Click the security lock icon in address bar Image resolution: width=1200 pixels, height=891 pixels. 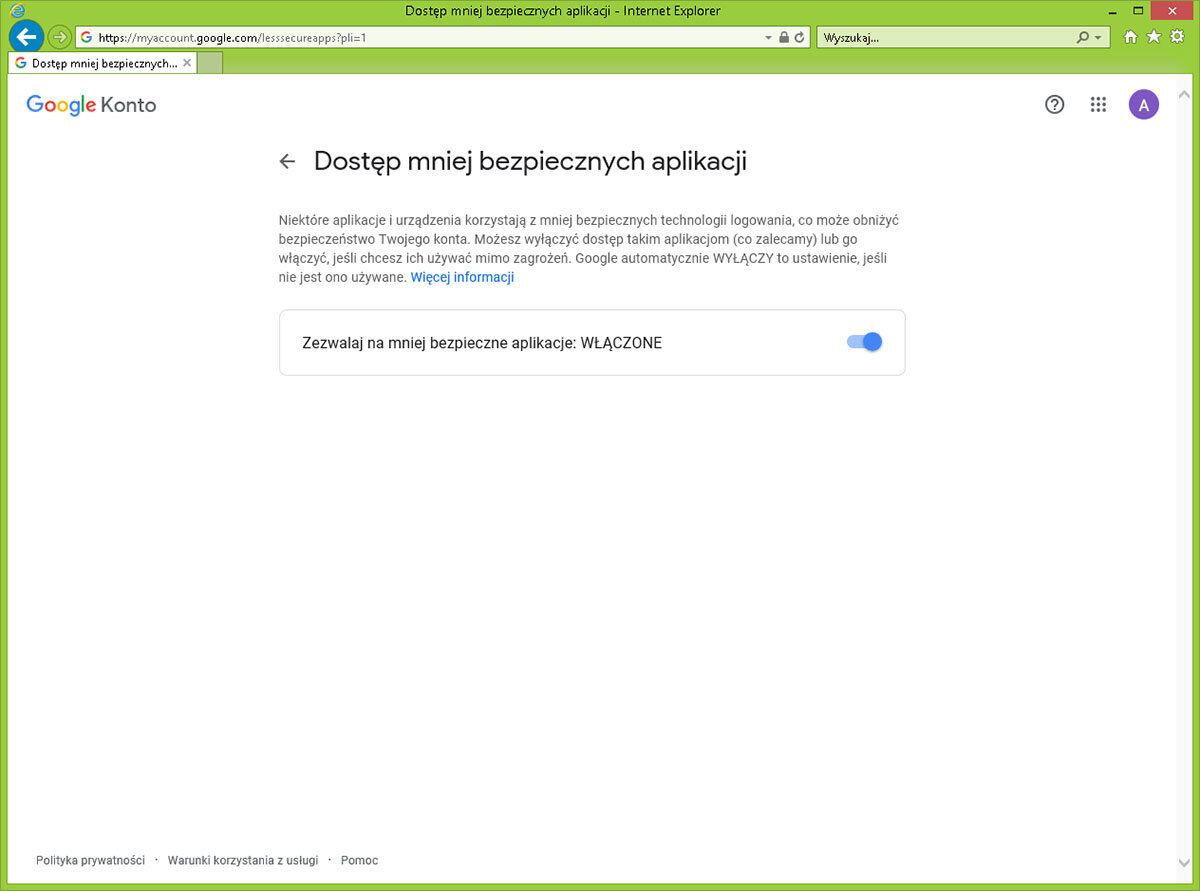784,38
